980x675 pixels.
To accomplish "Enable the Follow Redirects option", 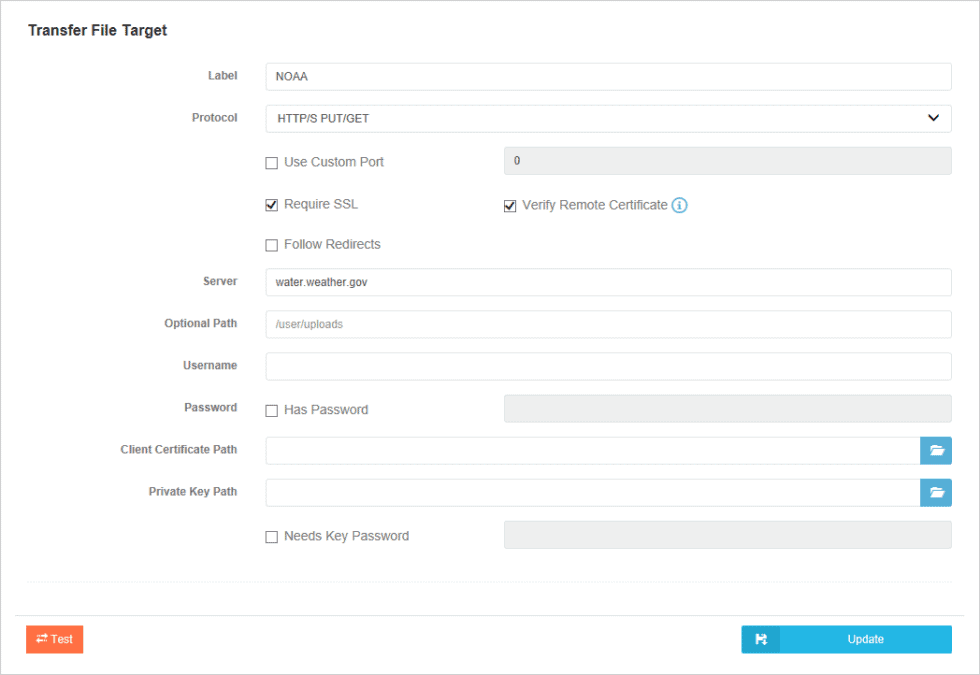I will click(x=271, y=244).
